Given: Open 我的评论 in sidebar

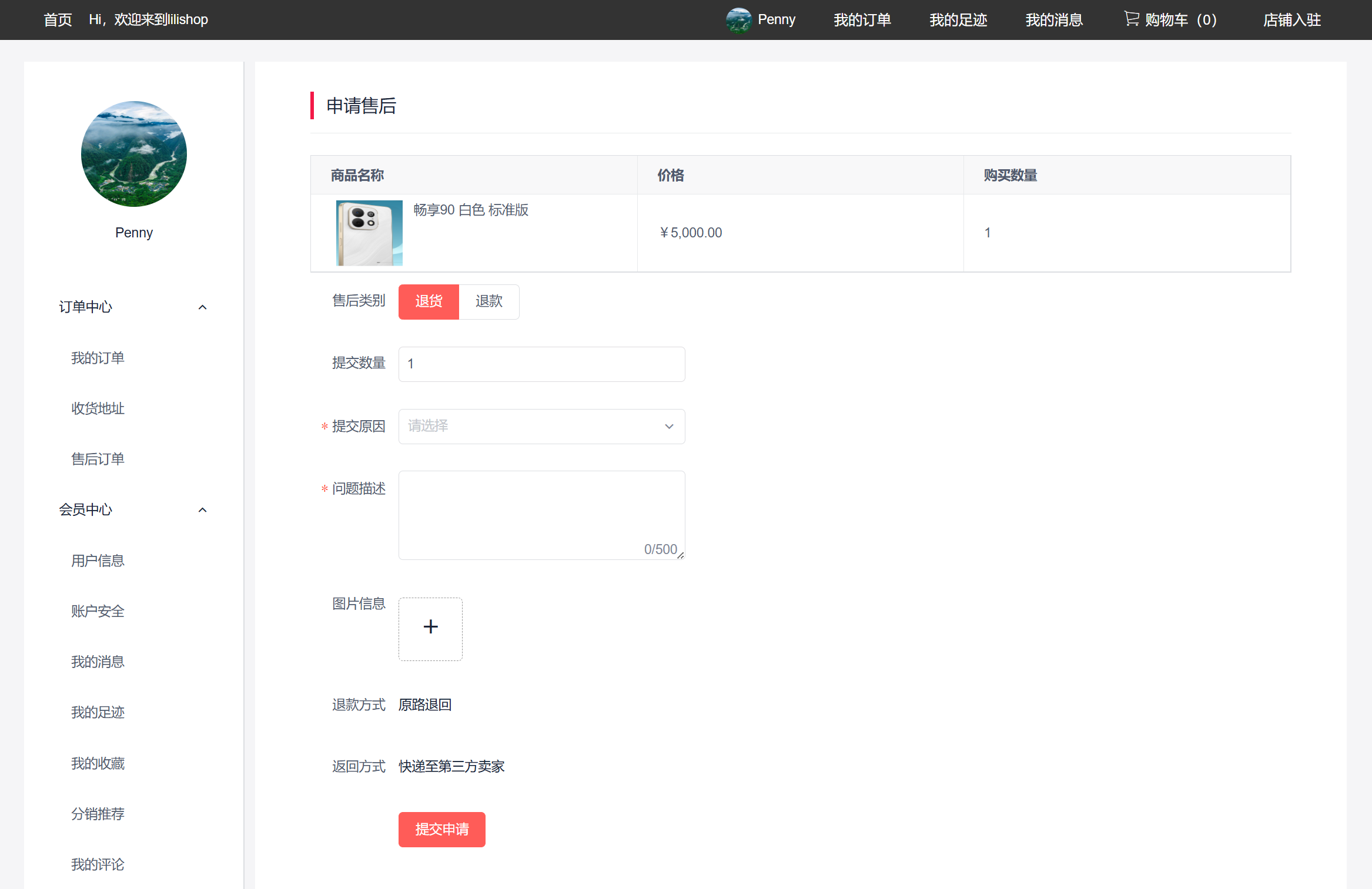Looking at the screenshot, I should 98,864.
